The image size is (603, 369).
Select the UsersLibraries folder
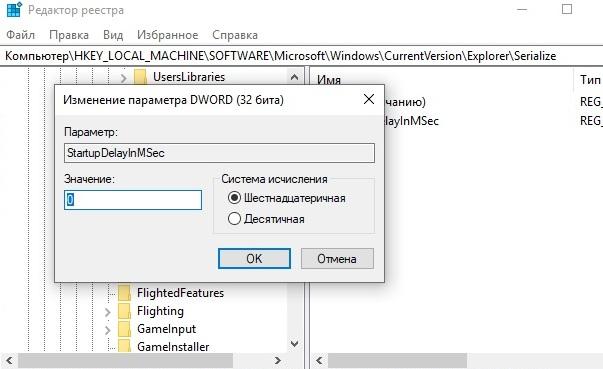[189, 77]
